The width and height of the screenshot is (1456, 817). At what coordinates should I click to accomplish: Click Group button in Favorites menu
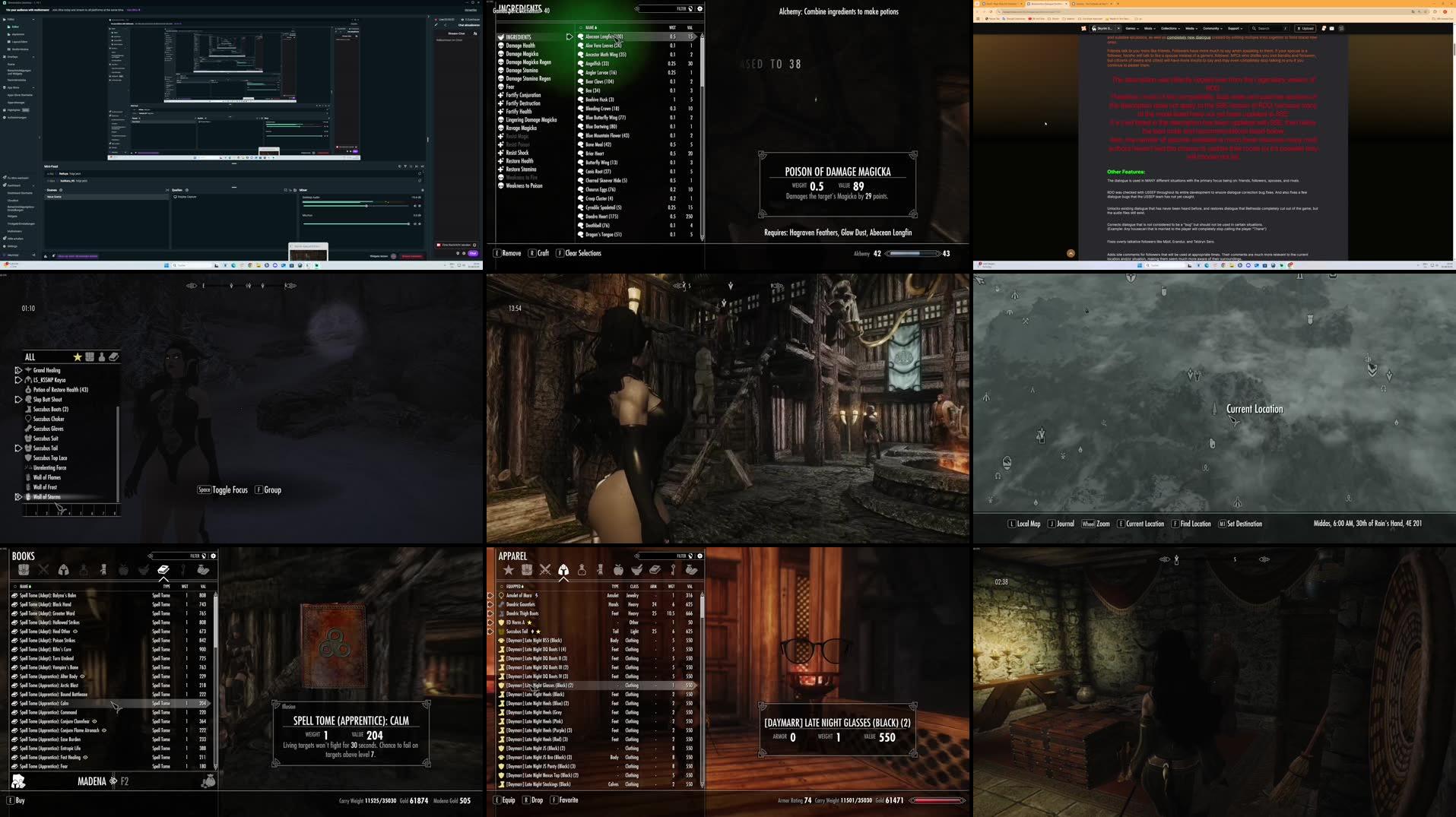click(x=268, y=490)
